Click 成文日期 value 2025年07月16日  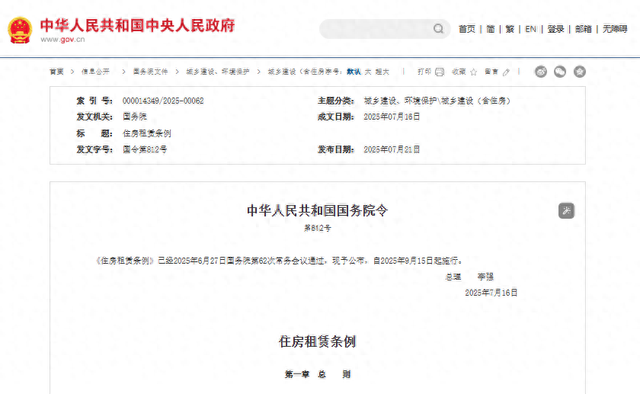click(x=391, y=117)
